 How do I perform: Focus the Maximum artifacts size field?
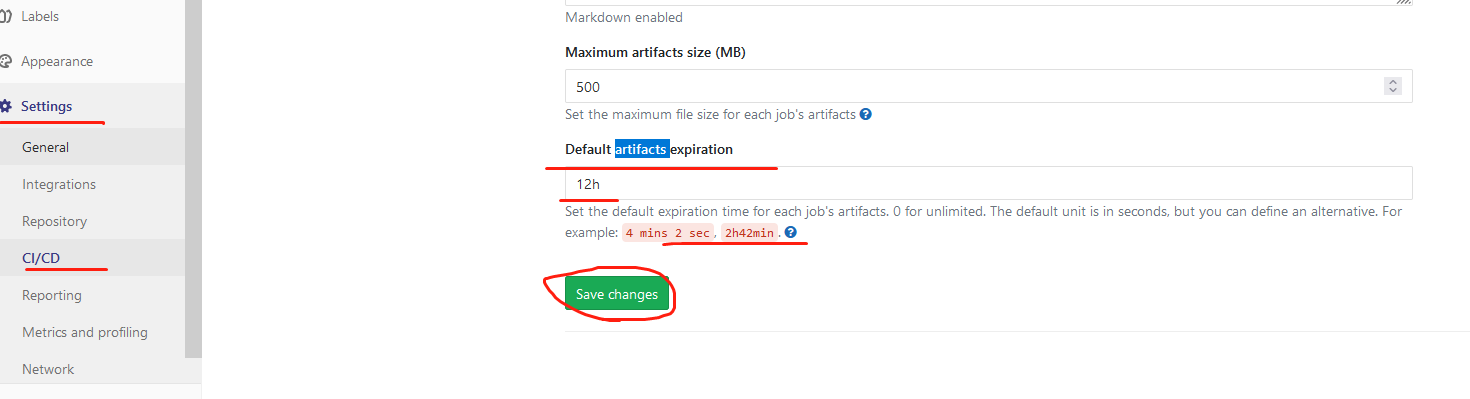(x=989, y=86)
